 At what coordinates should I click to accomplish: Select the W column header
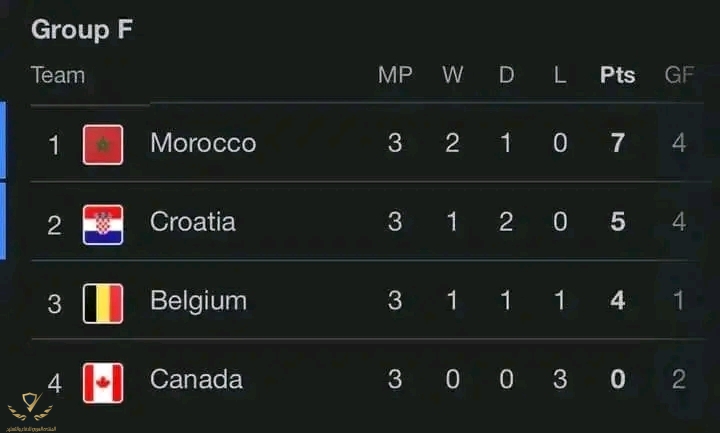(453, 75)
